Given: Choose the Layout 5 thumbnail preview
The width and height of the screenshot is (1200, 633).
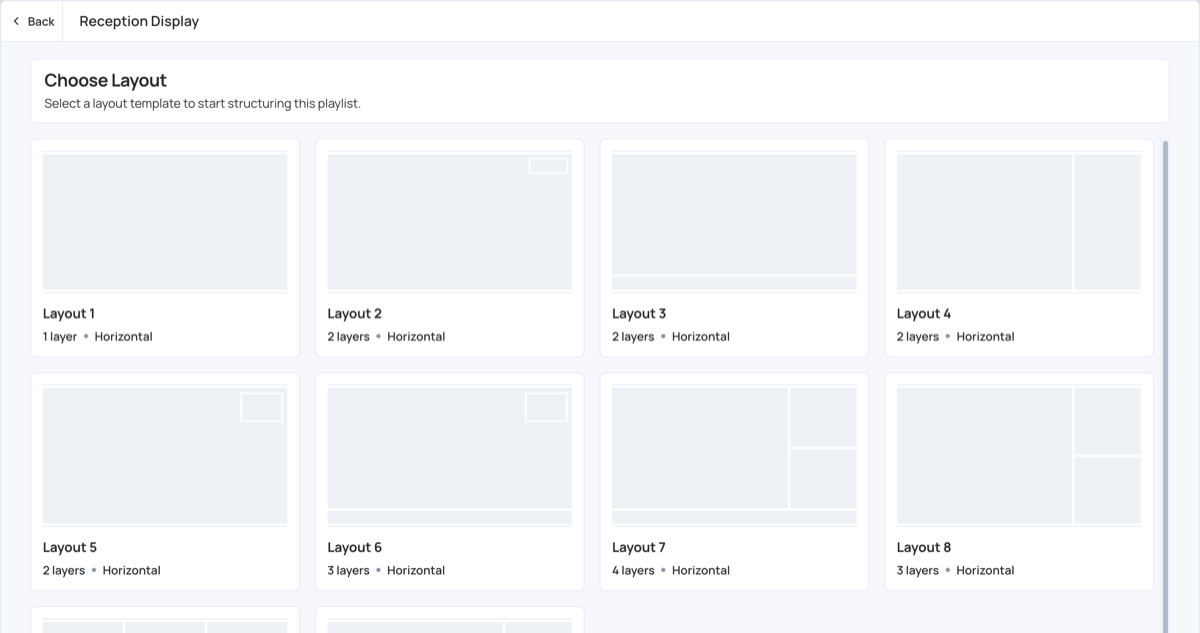Looking at the screenshot, I should [165, 456].
